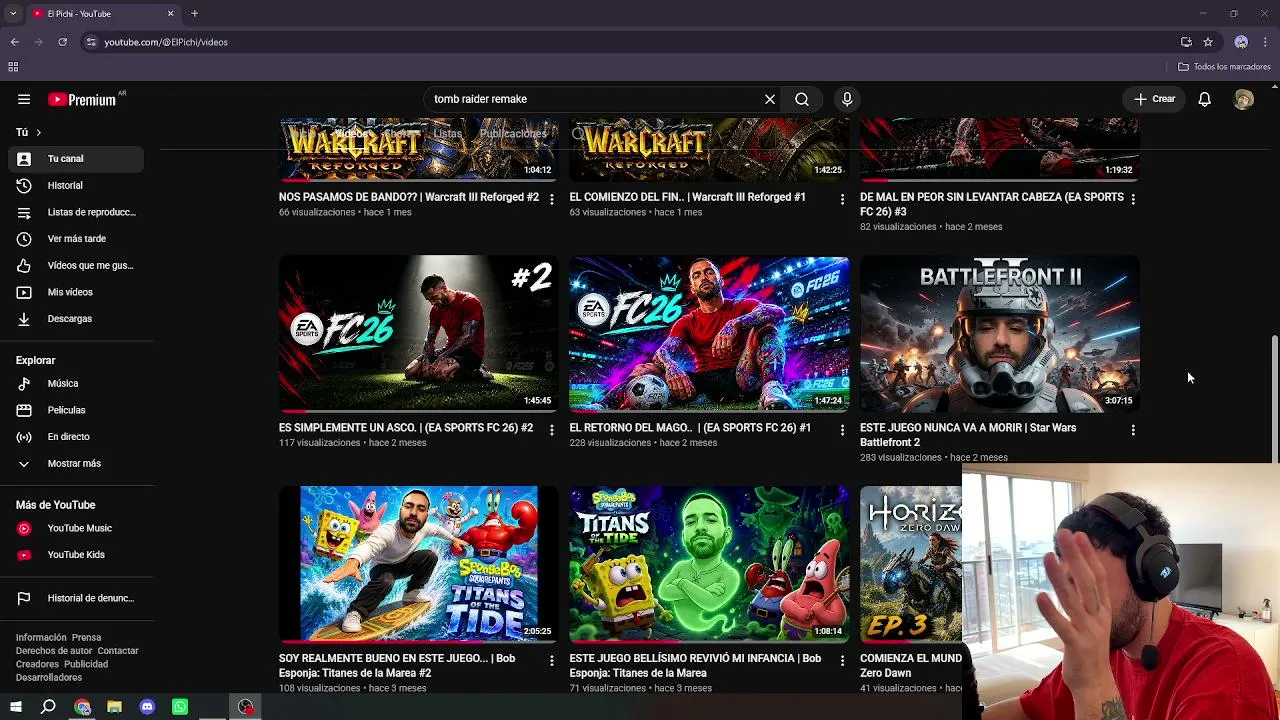Expand Mostrar más in the sidebar
Screen dimensions: 1280x720
(x=76, y=464)
